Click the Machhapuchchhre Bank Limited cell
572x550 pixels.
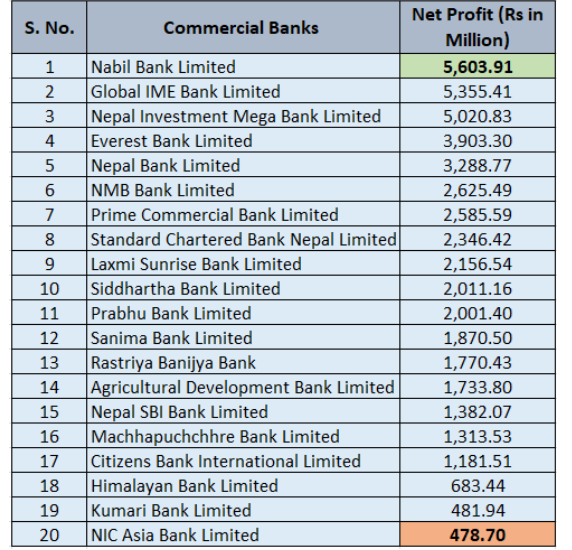click(243, 436)
